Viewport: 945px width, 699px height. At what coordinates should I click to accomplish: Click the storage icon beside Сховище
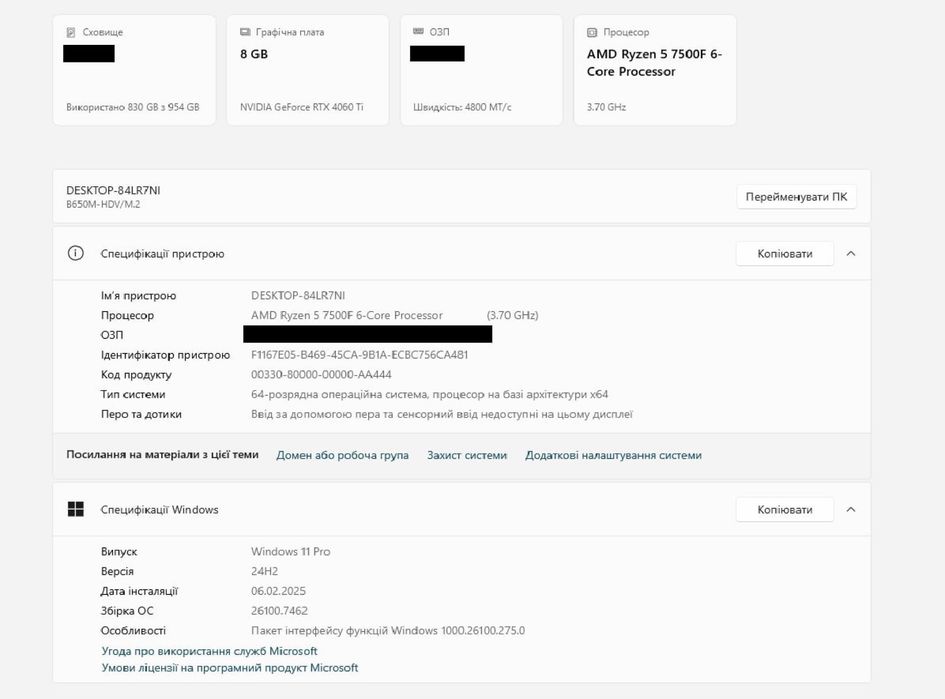[x=71, y=32]
